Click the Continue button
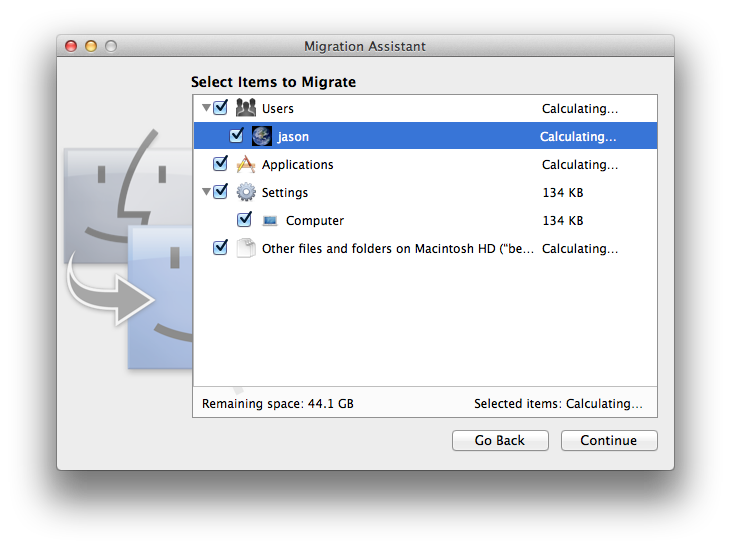 click(x=609, y=440)
